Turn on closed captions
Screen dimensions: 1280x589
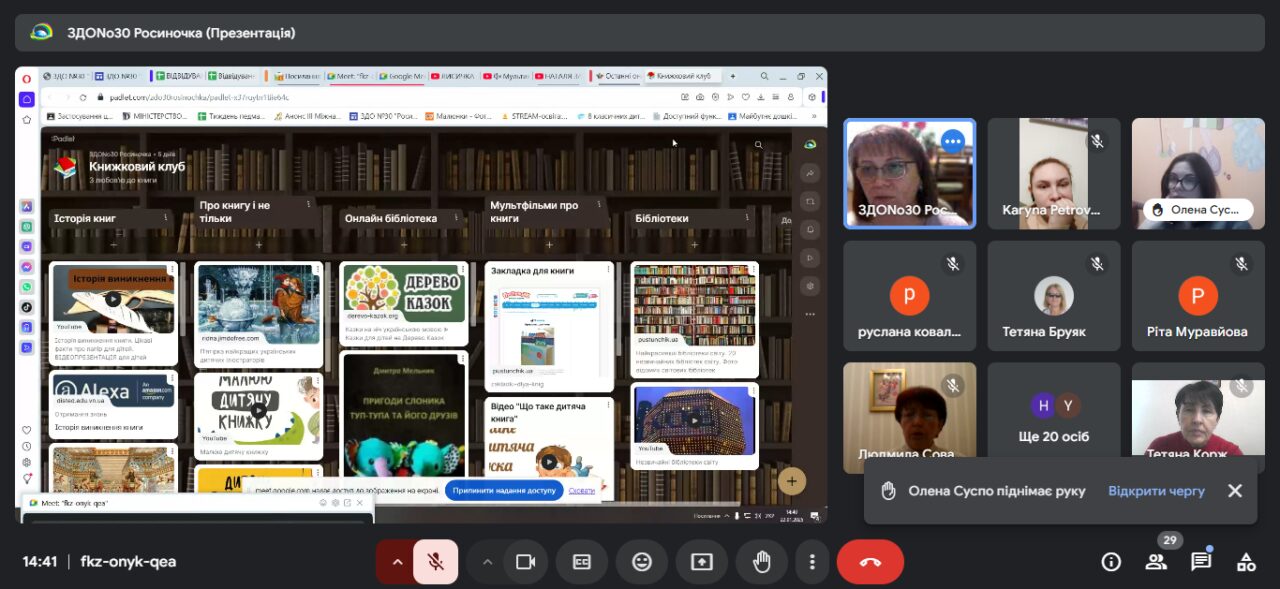pyautogui.click(x=582, y=562)
